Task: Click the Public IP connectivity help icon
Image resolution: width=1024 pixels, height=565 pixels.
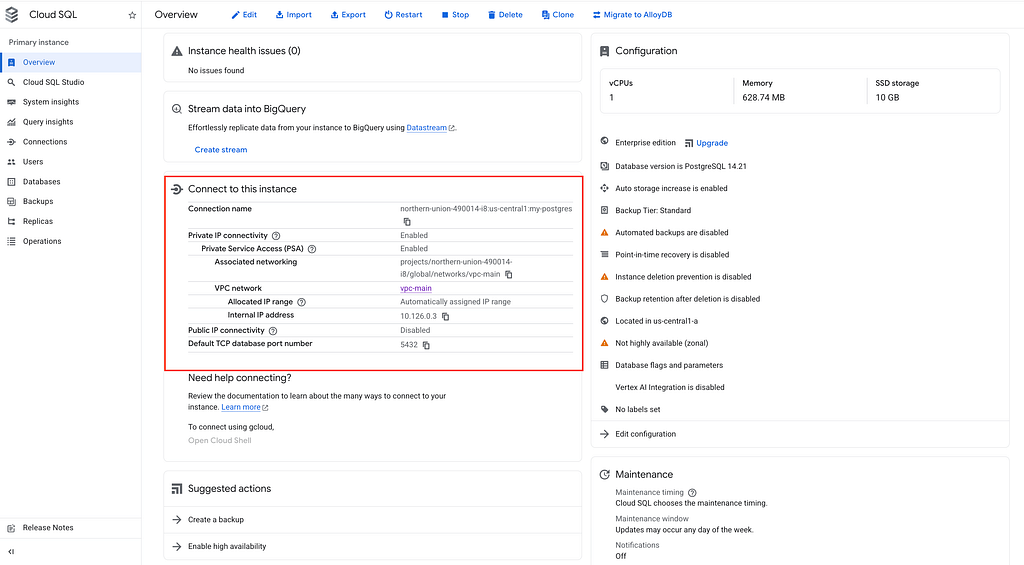Action: (273, 331)
